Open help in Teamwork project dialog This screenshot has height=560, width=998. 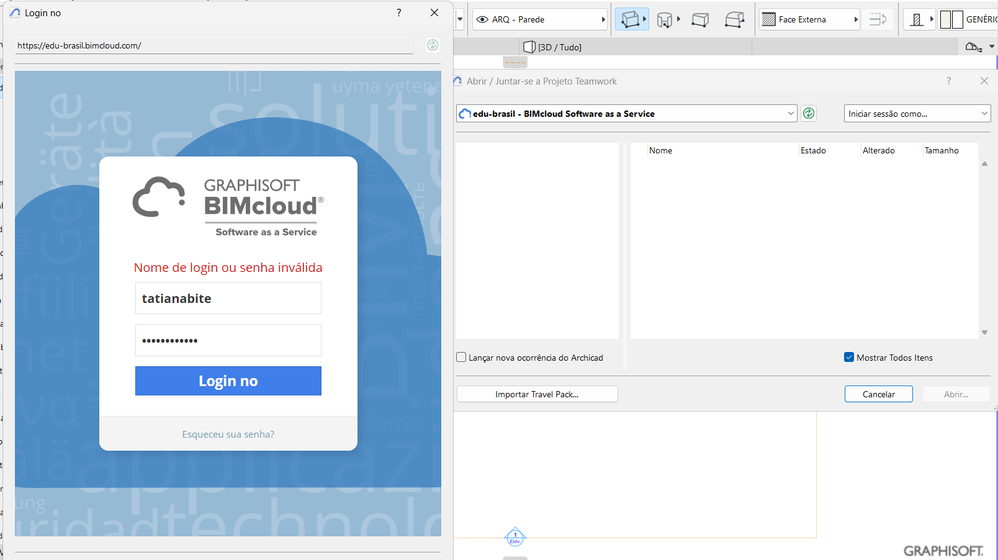click(x=948, y=81)
